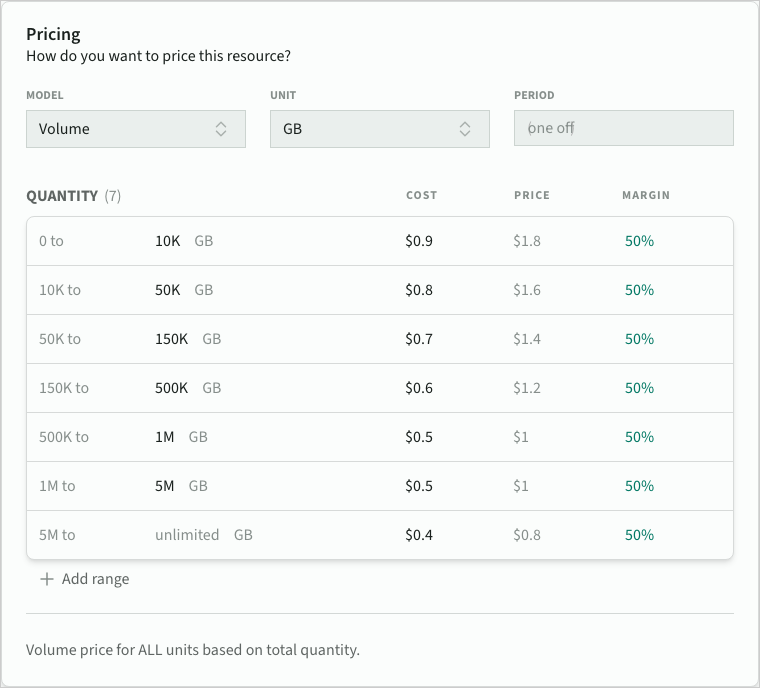Viewport: 760px width, 688px height.
Task: Edit the 500K upper quantity limit
Action: tap(171, 388)
